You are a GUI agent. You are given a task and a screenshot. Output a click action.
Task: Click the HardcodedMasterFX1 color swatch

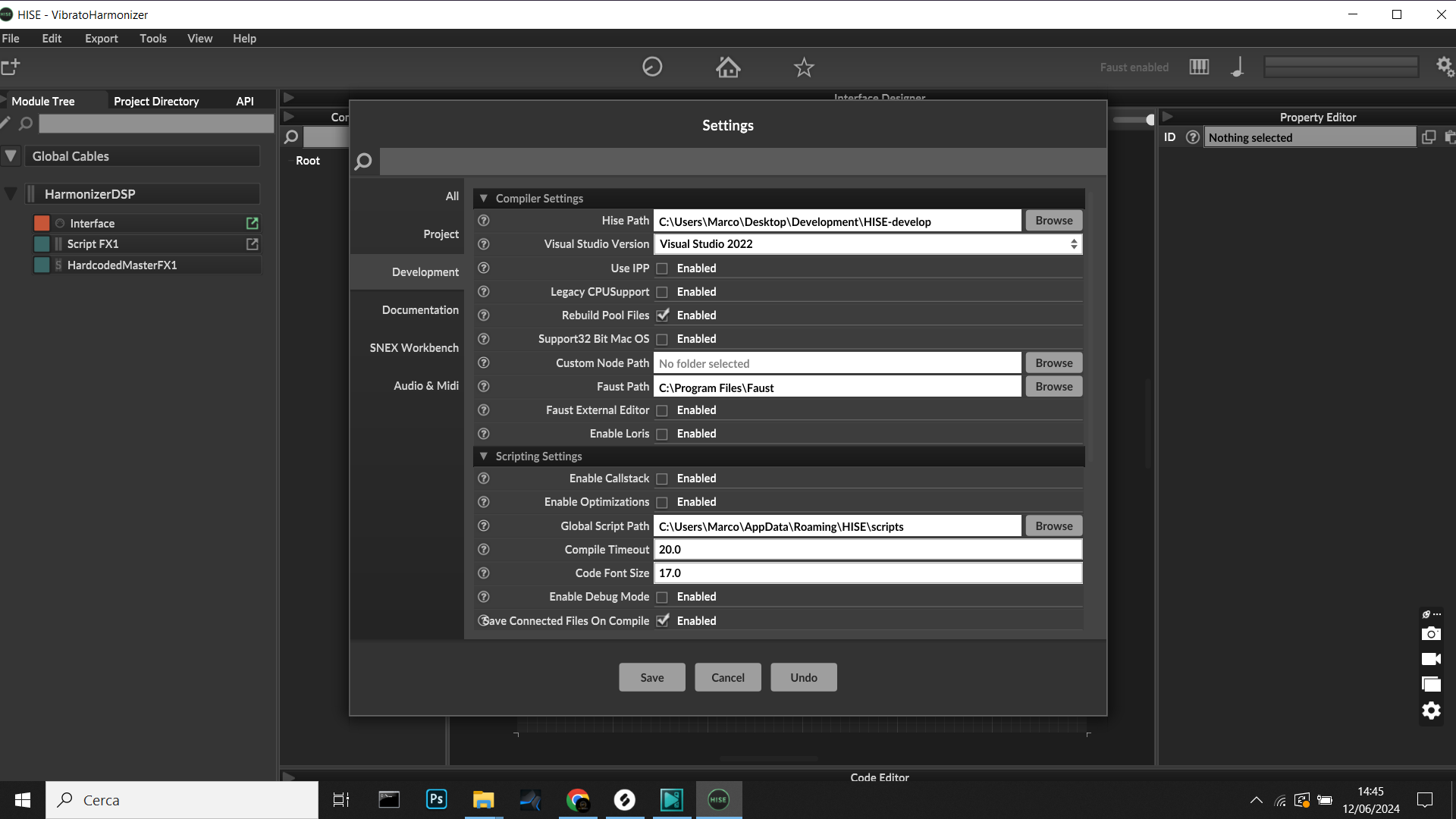tap(42, 265)
